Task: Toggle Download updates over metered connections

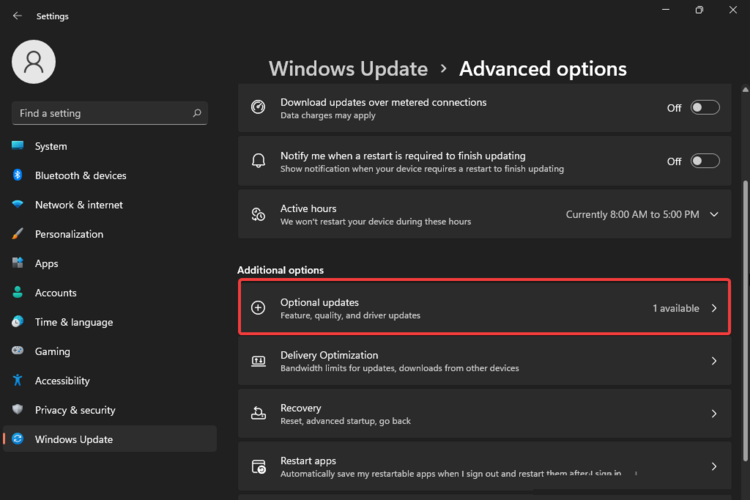Action: pos(705,108)
